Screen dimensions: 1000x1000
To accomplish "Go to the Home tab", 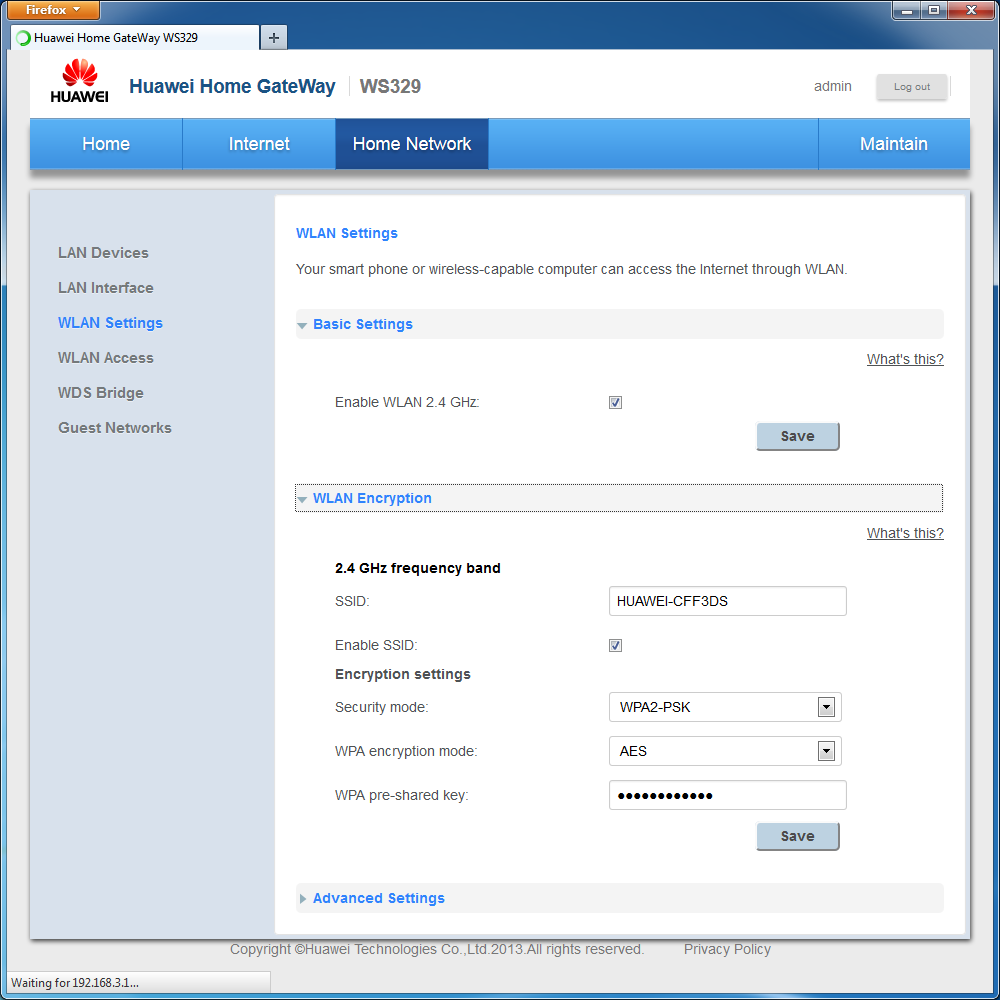I will pos(106,144).
